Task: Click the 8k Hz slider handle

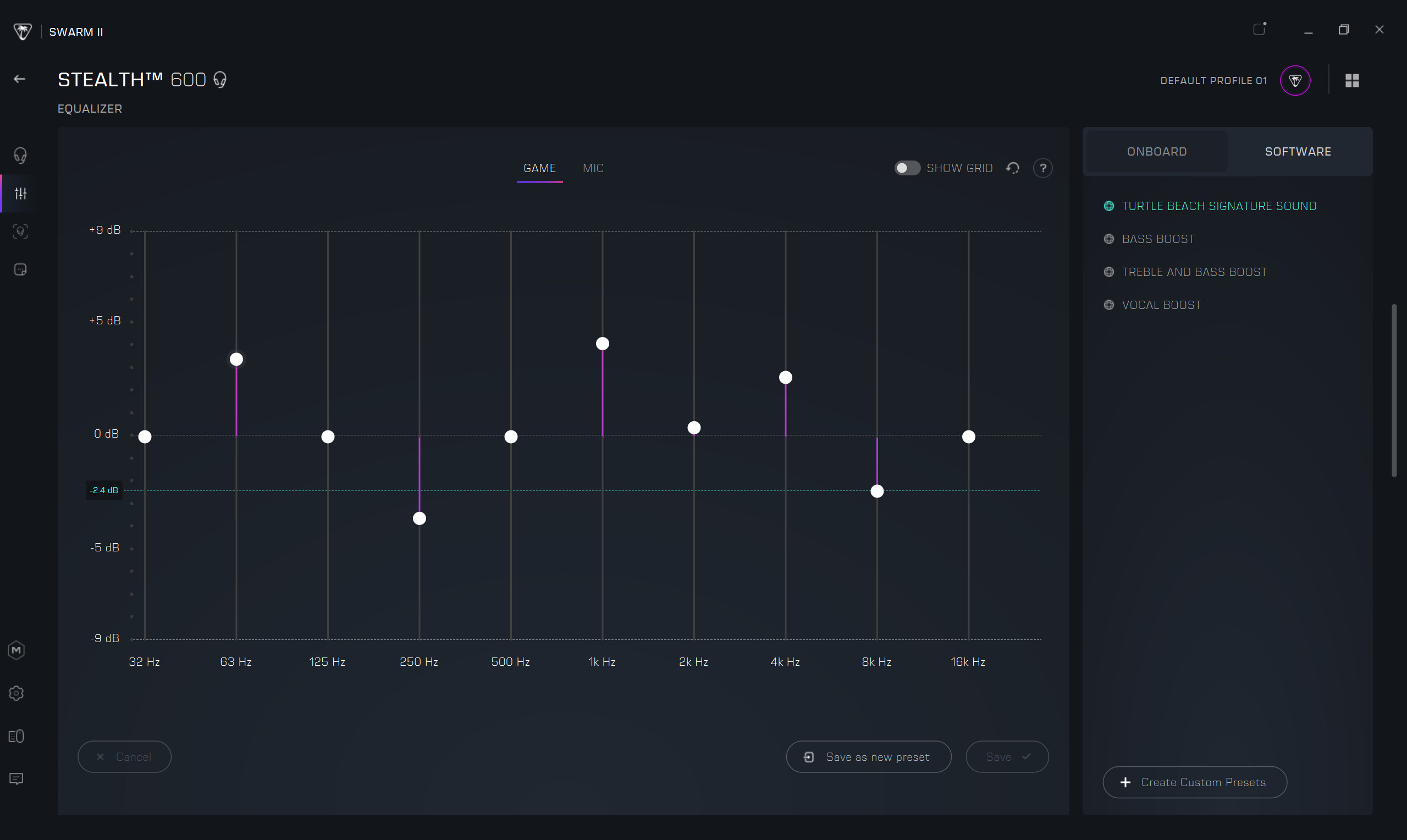Action: pos(878,491)
